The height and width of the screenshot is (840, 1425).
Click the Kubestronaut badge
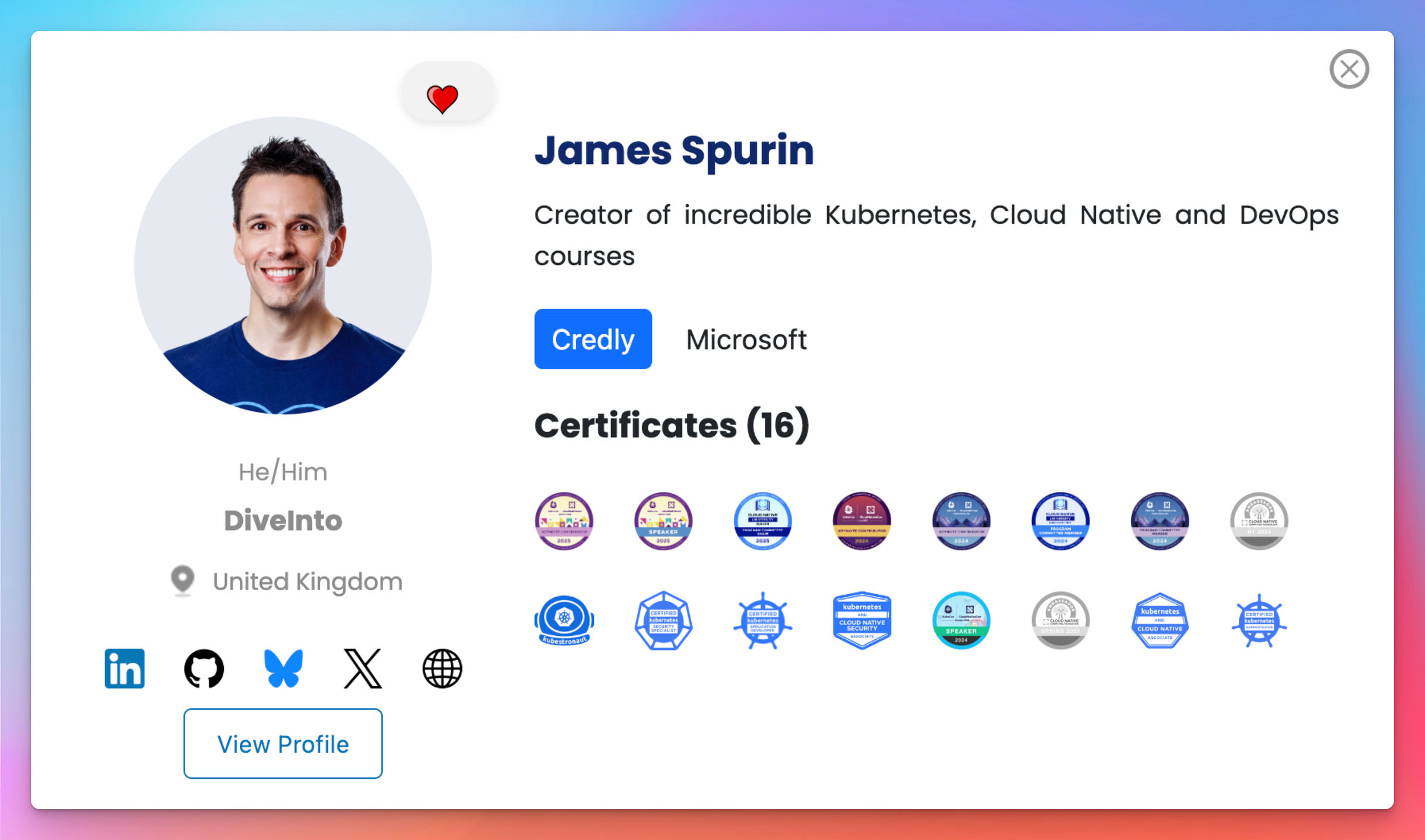[564, 620]
